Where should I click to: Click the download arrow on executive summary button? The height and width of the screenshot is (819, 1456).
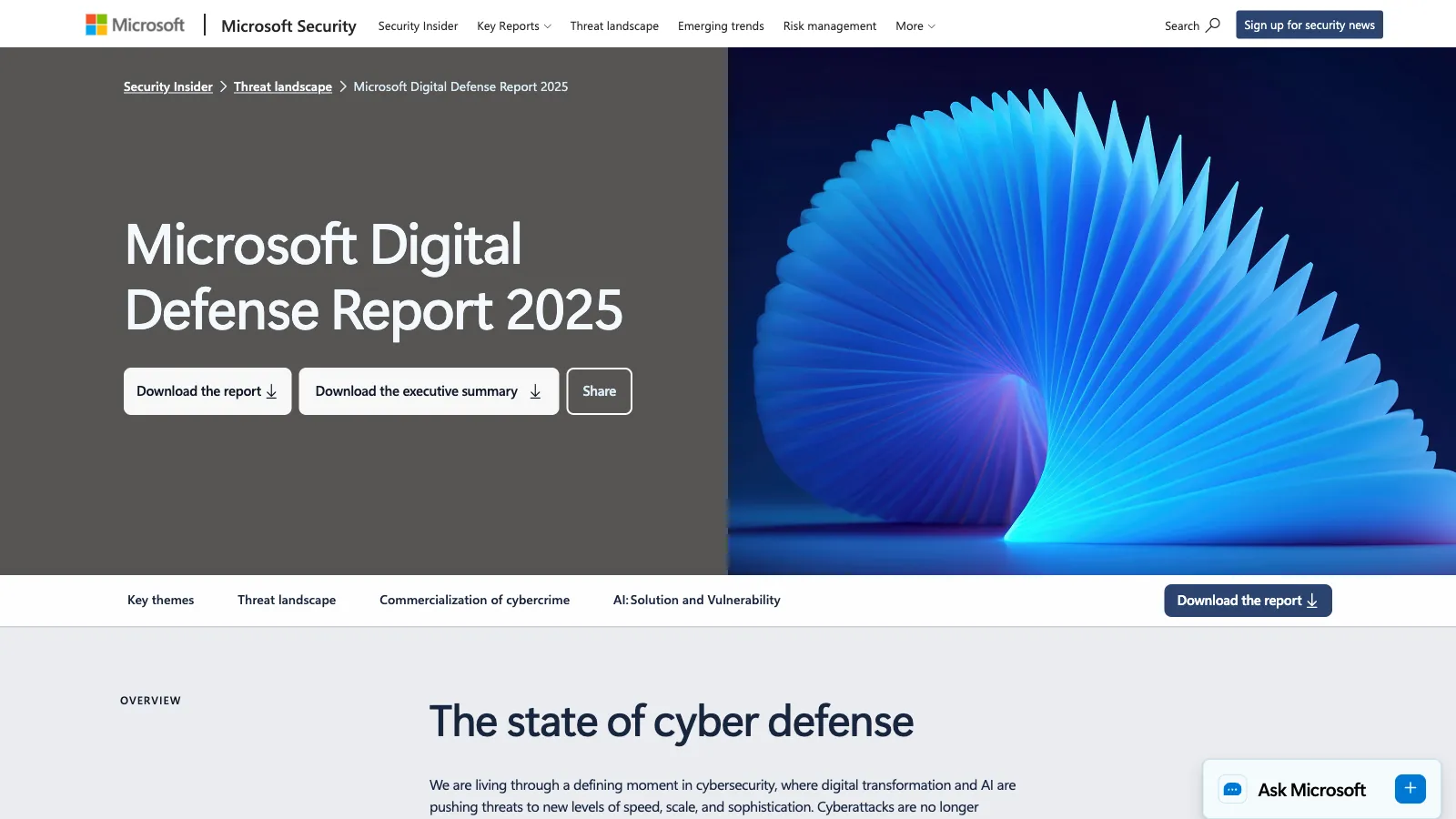(535, 391)
